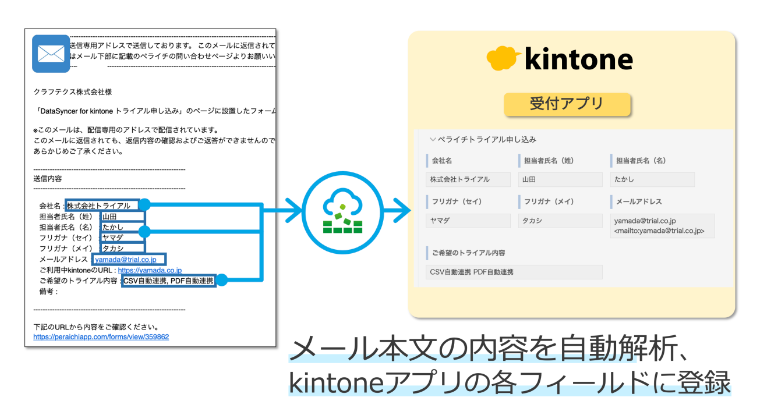Open the 受付アプリ button
770x418 pixels.
(x=567, y=104)
